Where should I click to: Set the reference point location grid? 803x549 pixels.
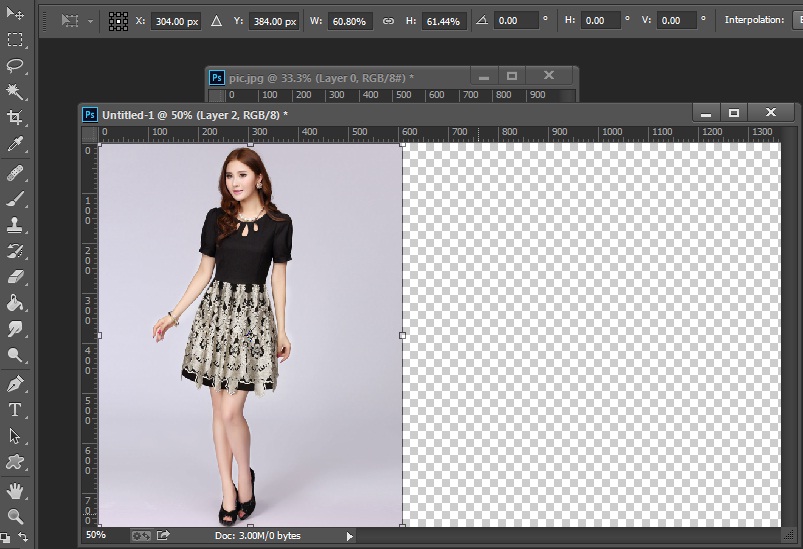[118, 21]
